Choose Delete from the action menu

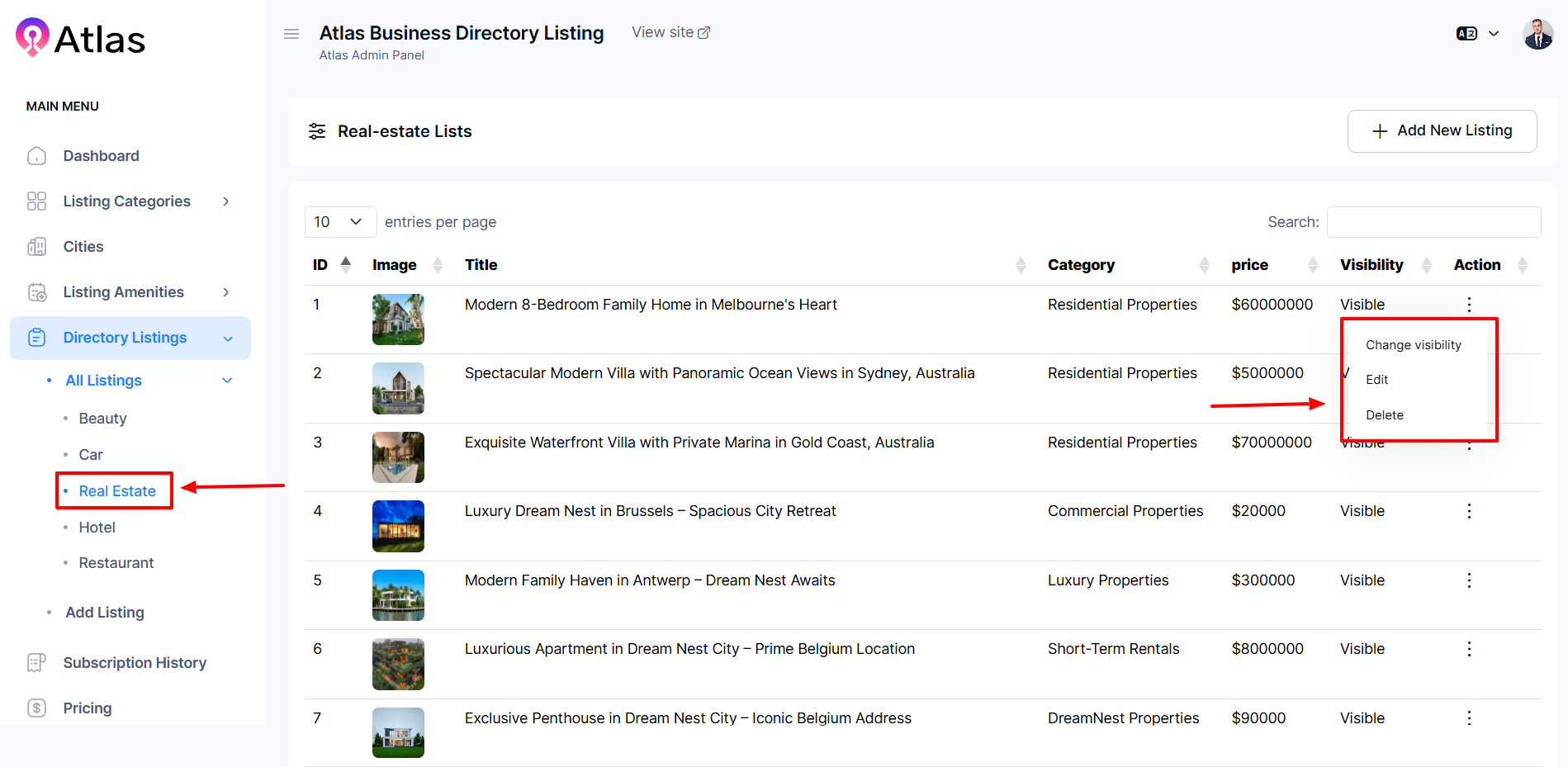coord(1384,415)
